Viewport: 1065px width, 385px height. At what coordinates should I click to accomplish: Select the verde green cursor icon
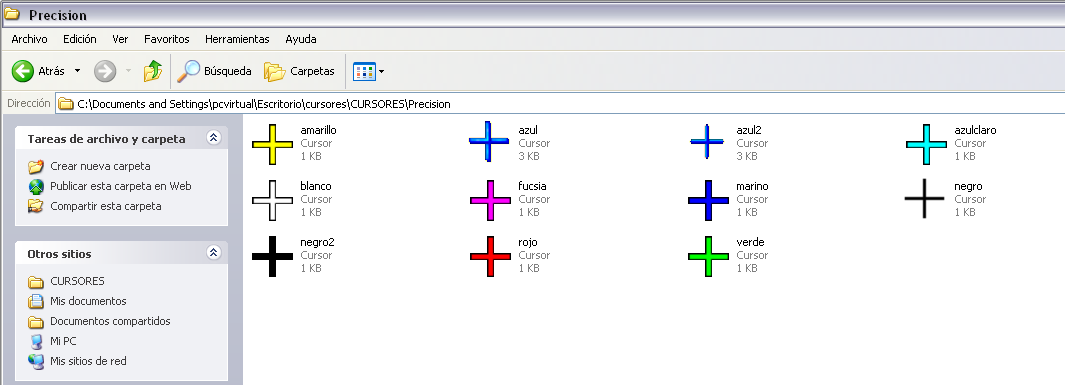click(708, 256)
